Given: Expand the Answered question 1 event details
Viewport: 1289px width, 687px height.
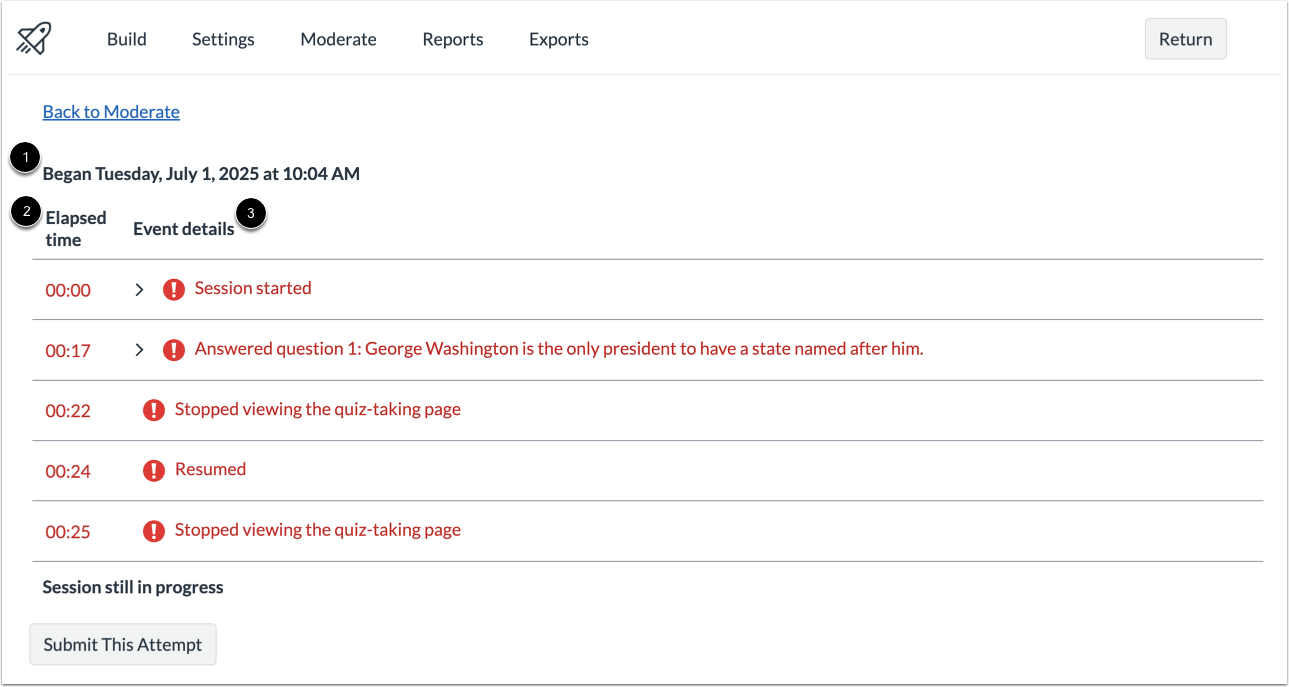Looking at the screenshot, I should pos(139,349).
